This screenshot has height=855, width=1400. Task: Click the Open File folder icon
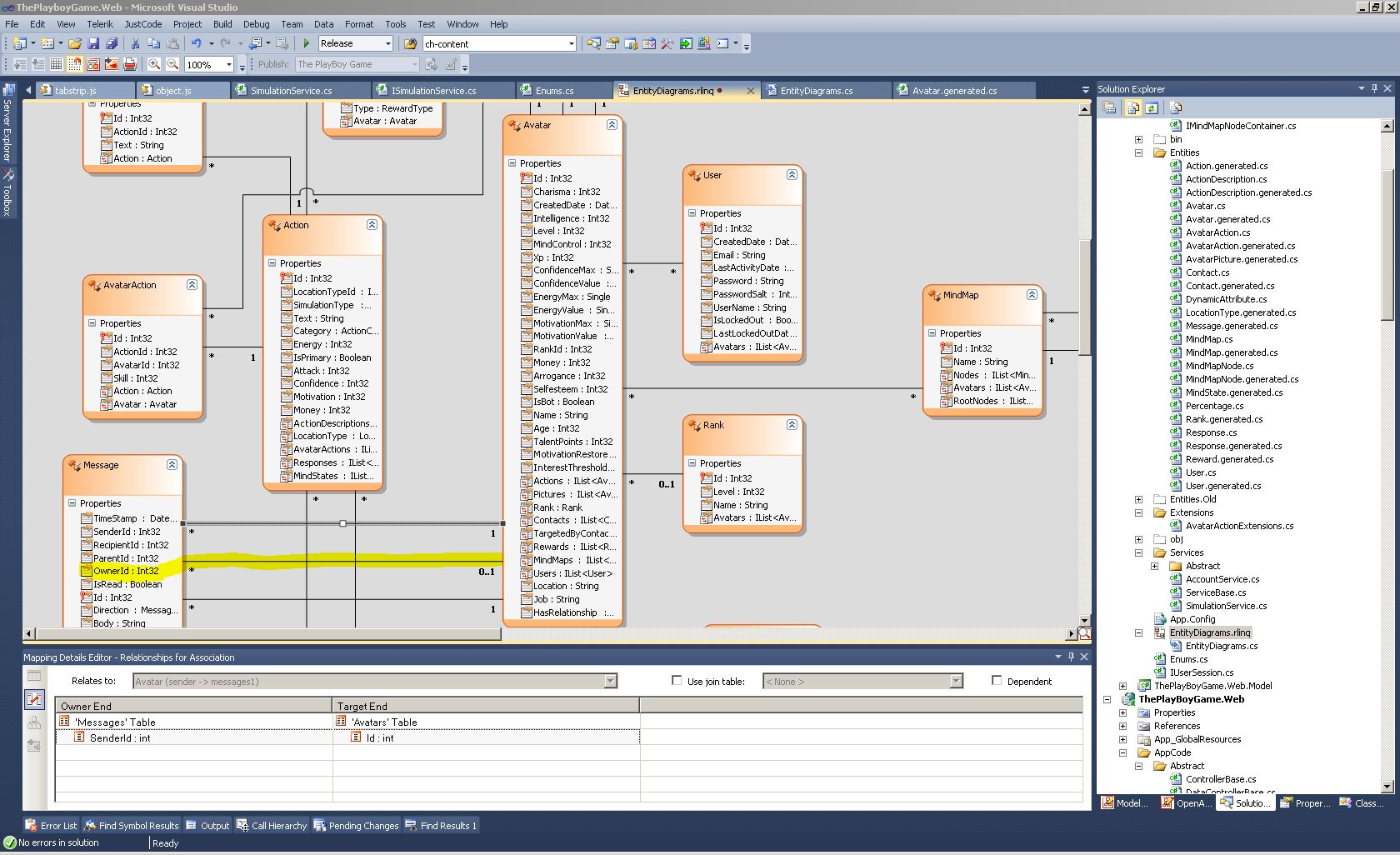[x=75, y=43]
